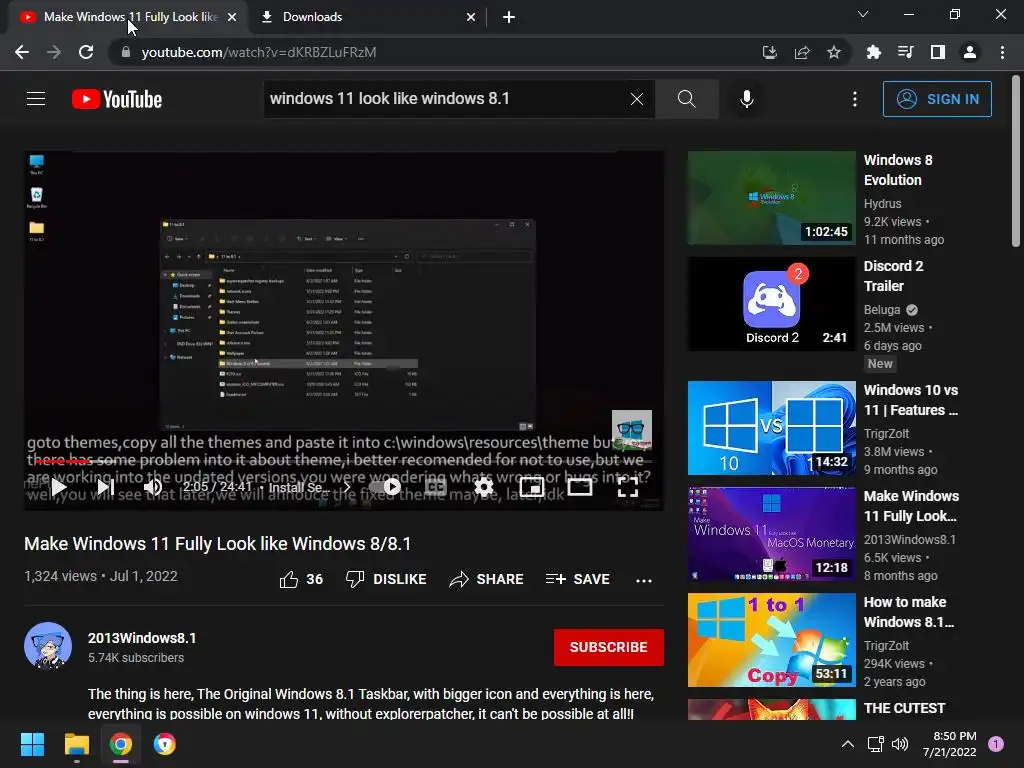Go back in browser history
This screenshot has height=768, width=1024.
pyautogui.click(x=22, y=52)
